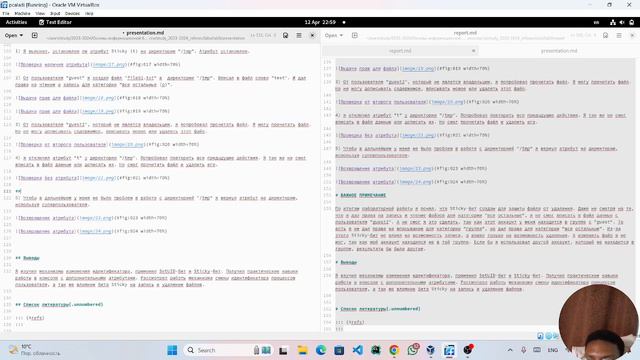Open keyboard layout indicator 'en'
Viewport: 640px width, 360px height.
coord(596,22)
